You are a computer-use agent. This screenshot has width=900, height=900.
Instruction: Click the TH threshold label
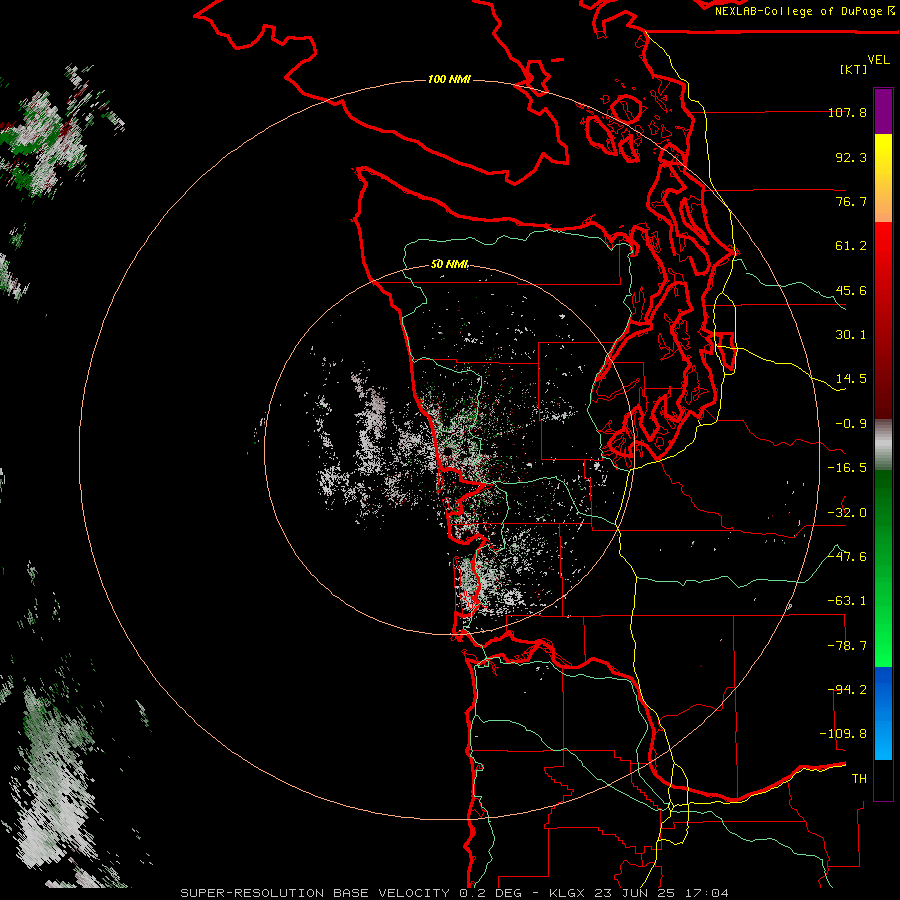point(859,779)
